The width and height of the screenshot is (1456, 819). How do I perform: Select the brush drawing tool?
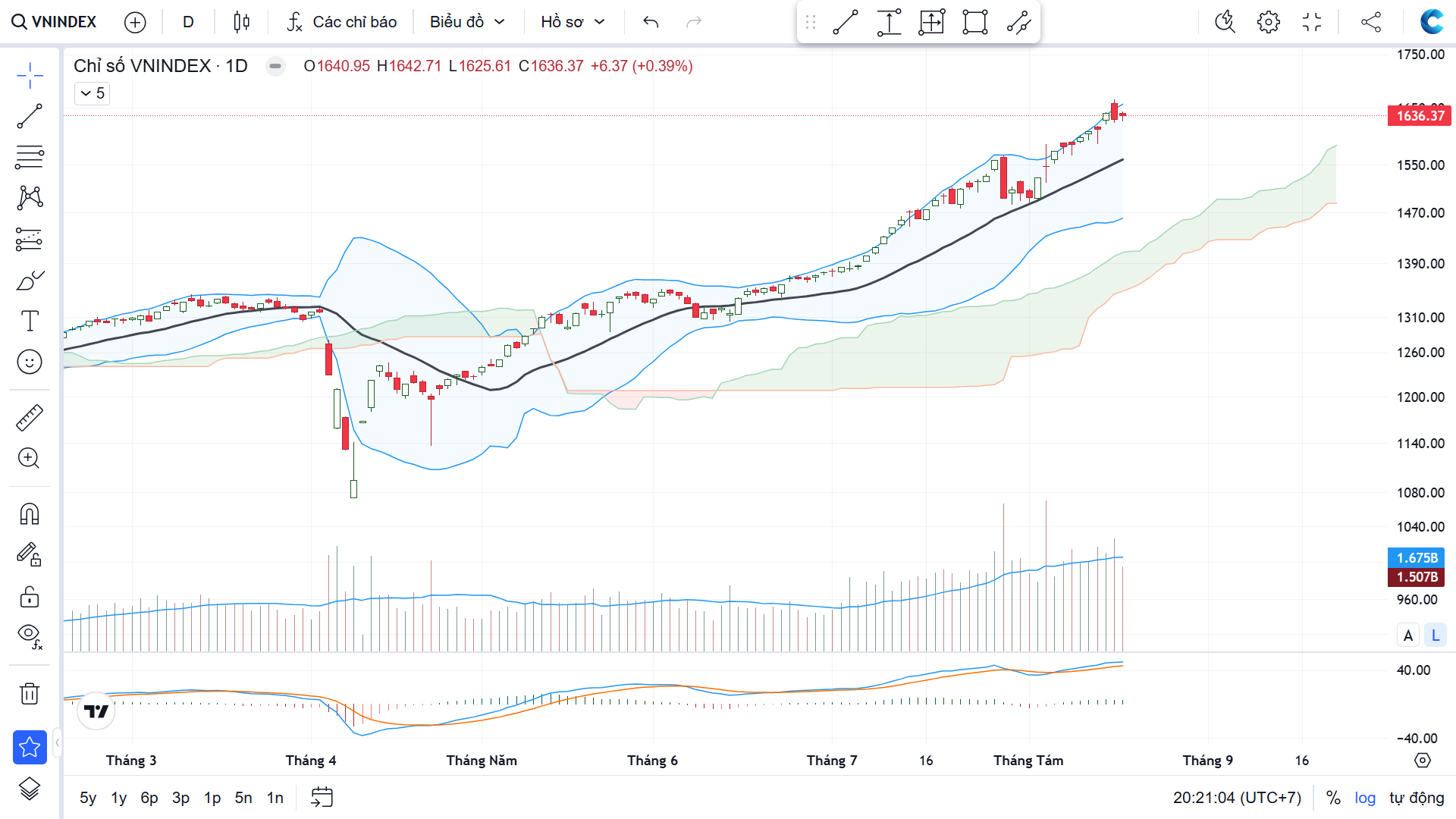coord(30,281)
